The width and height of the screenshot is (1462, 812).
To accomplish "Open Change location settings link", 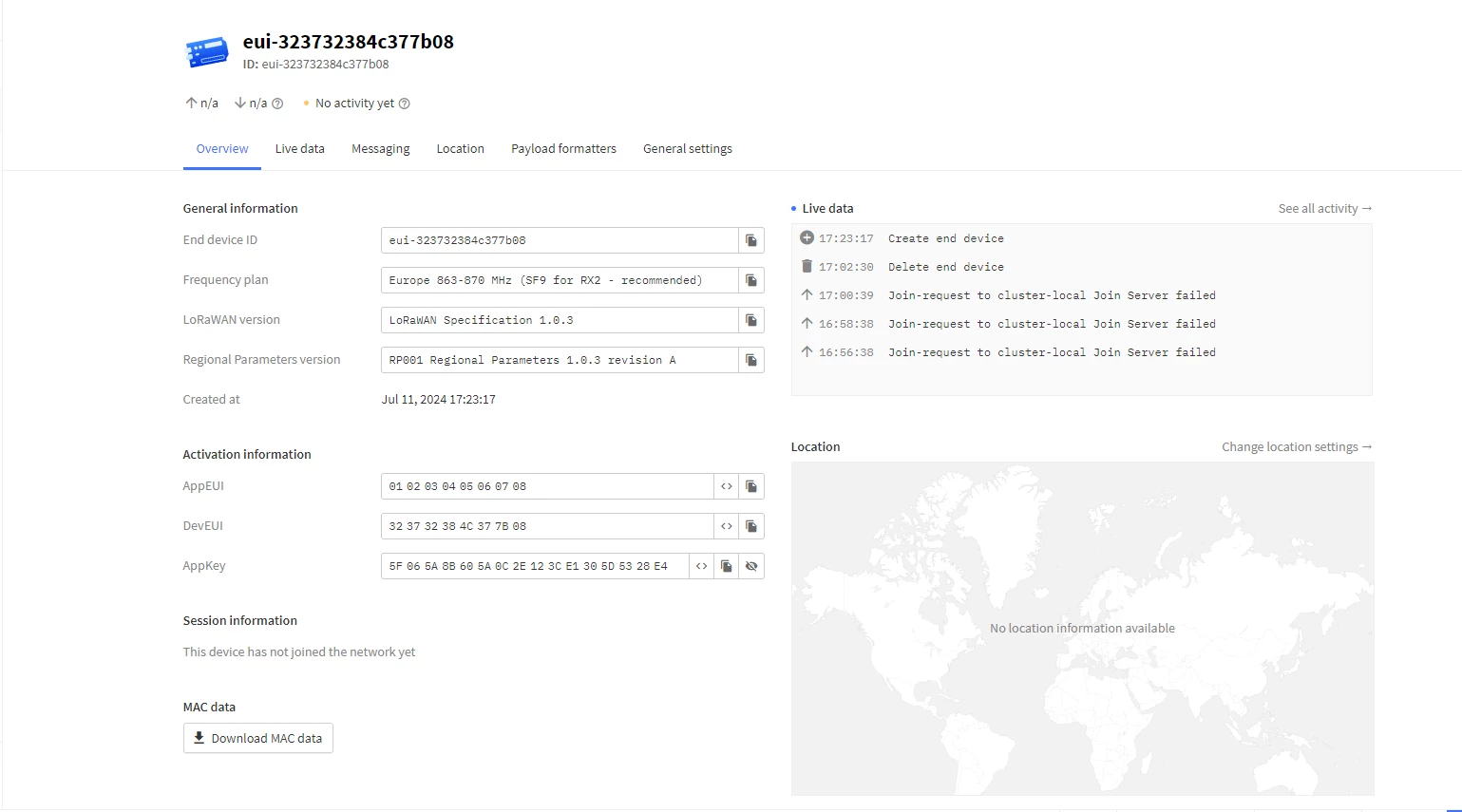I will (1297, 447).
